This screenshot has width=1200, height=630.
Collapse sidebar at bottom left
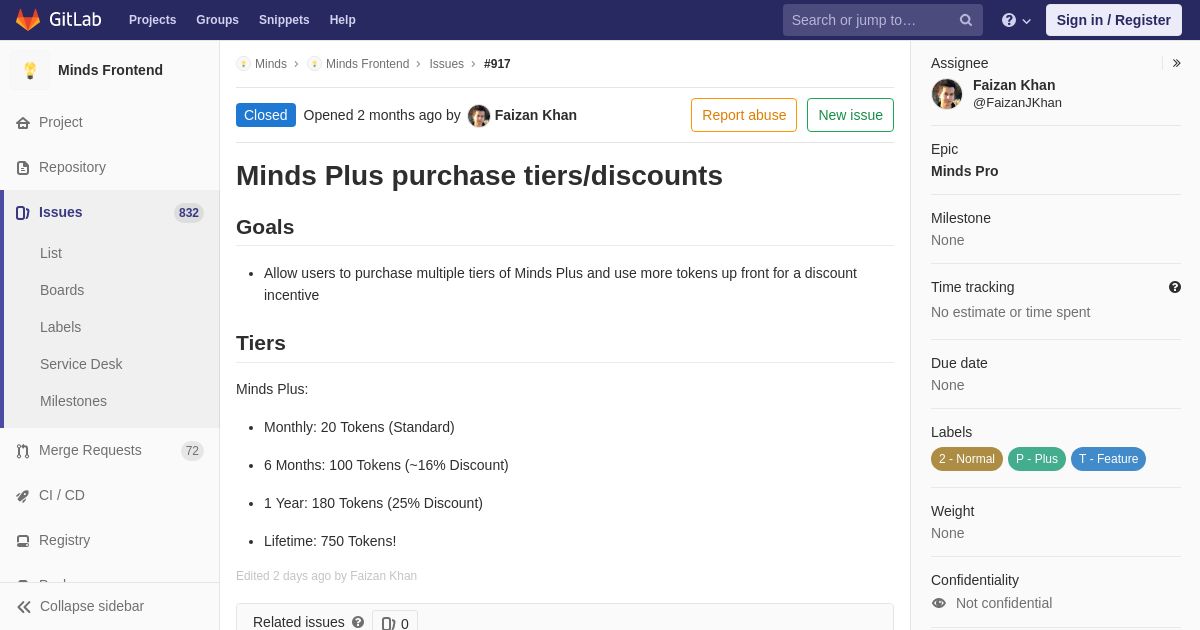pyautogui.click(x=110, y=606)
